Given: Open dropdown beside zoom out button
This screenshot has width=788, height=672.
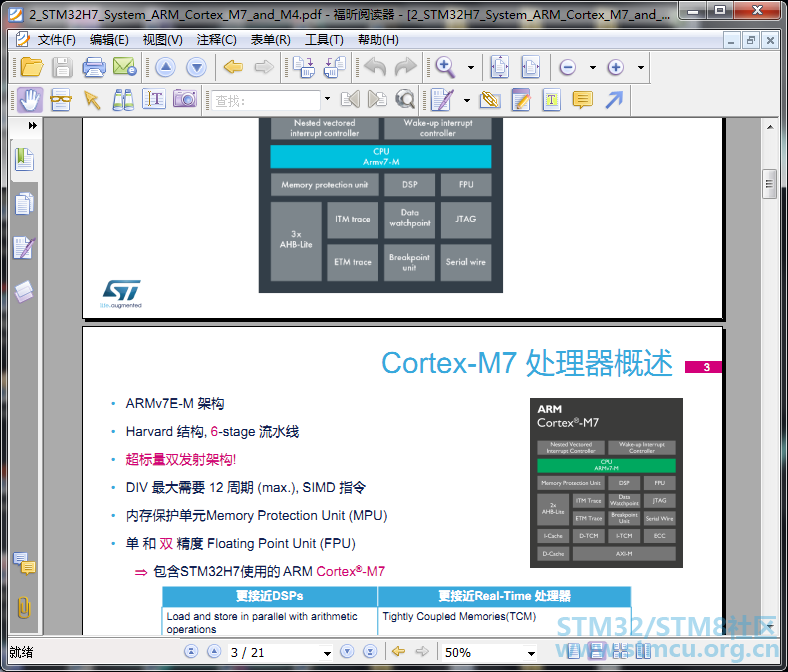Looking at the screenshot, I should pos(593,67).
